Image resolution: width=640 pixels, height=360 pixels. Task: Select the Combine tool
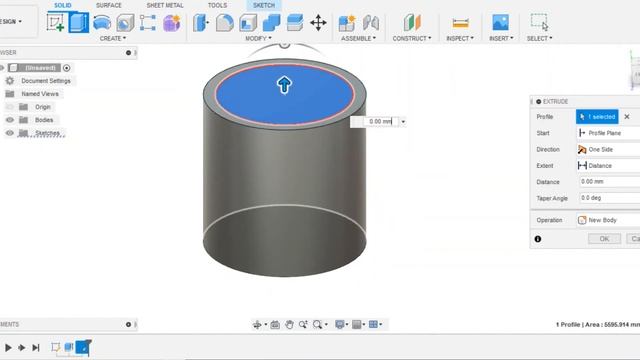271,22
